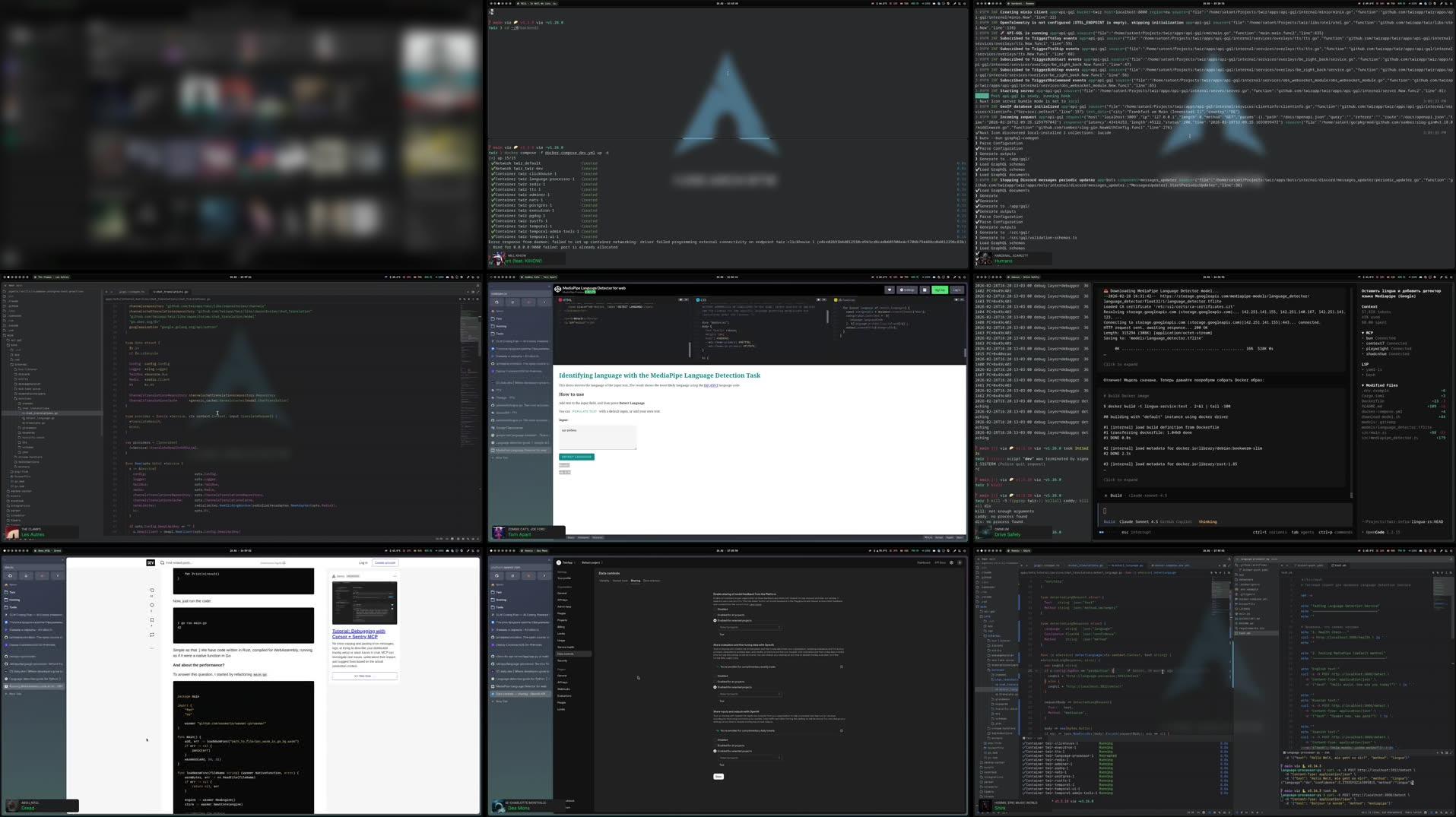Screen dimensions: 1456x817
Task: Expand the Default project switcher in OpenAI header
Action: pyautogui.click(x=592, y=563)
